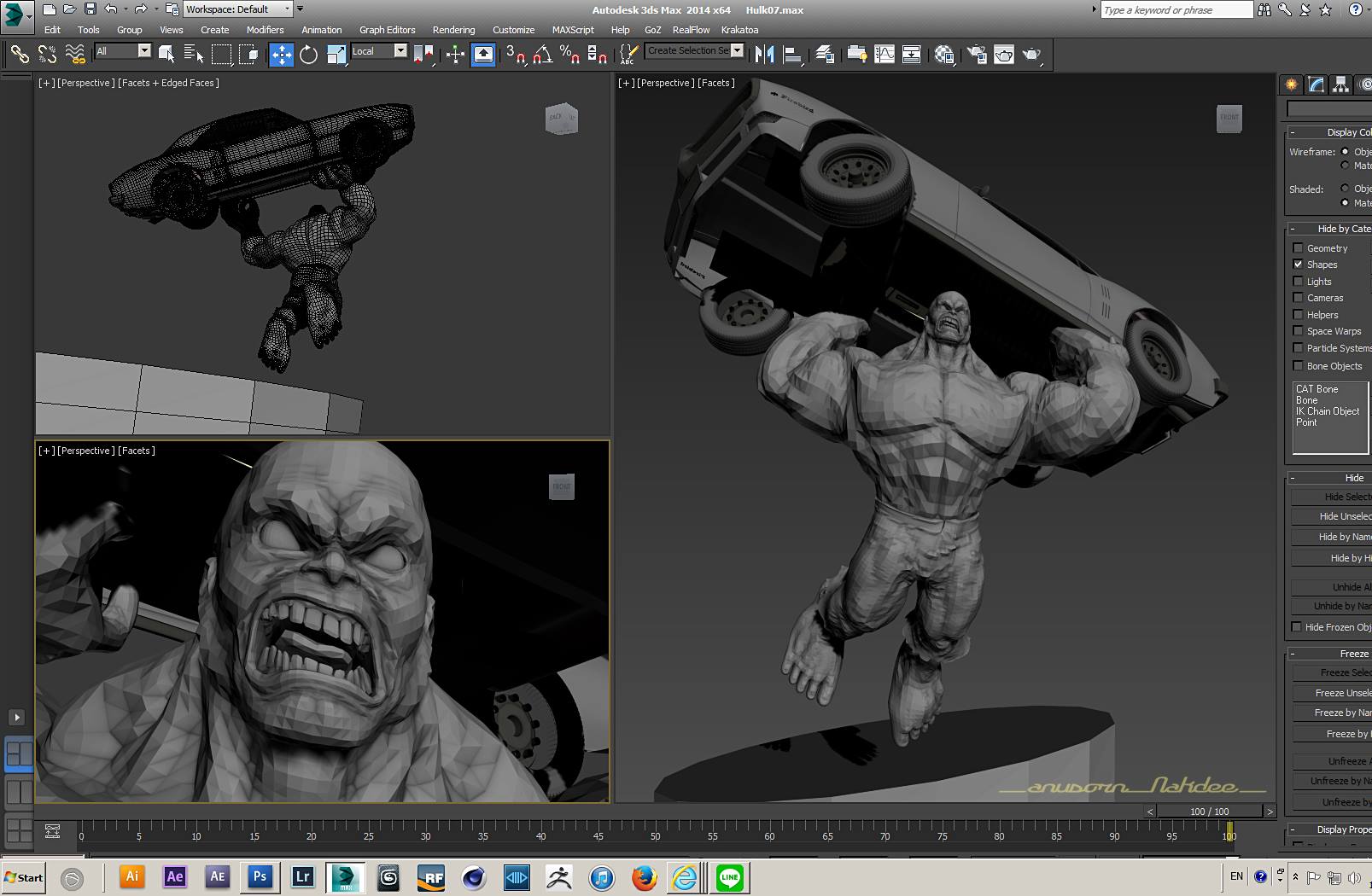Open the Graph Editors menu
This screenshot has height=896, width=1372.
(x=387, y=30)
